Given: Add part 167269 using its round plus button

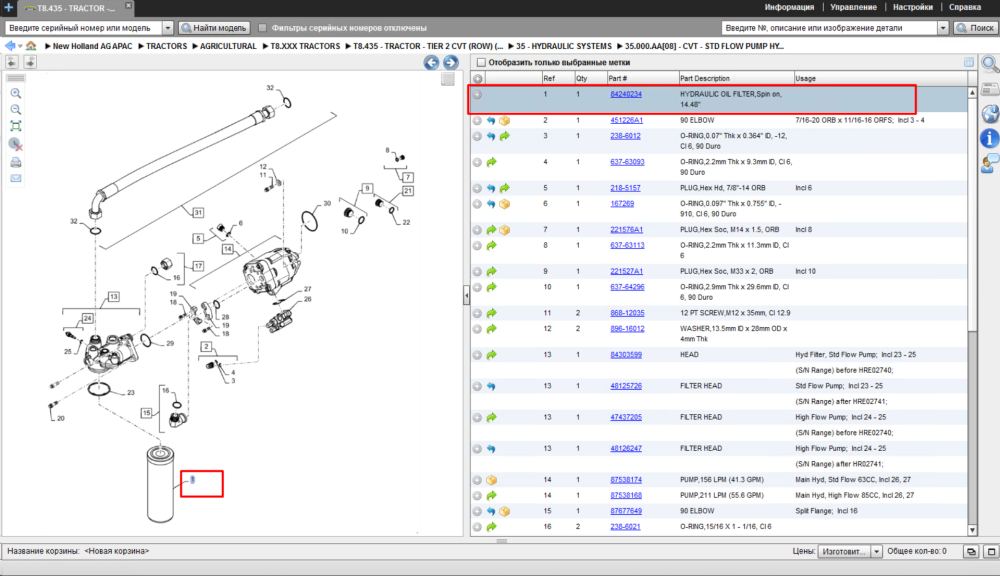Looking at the screenshot, I should 477,204.
